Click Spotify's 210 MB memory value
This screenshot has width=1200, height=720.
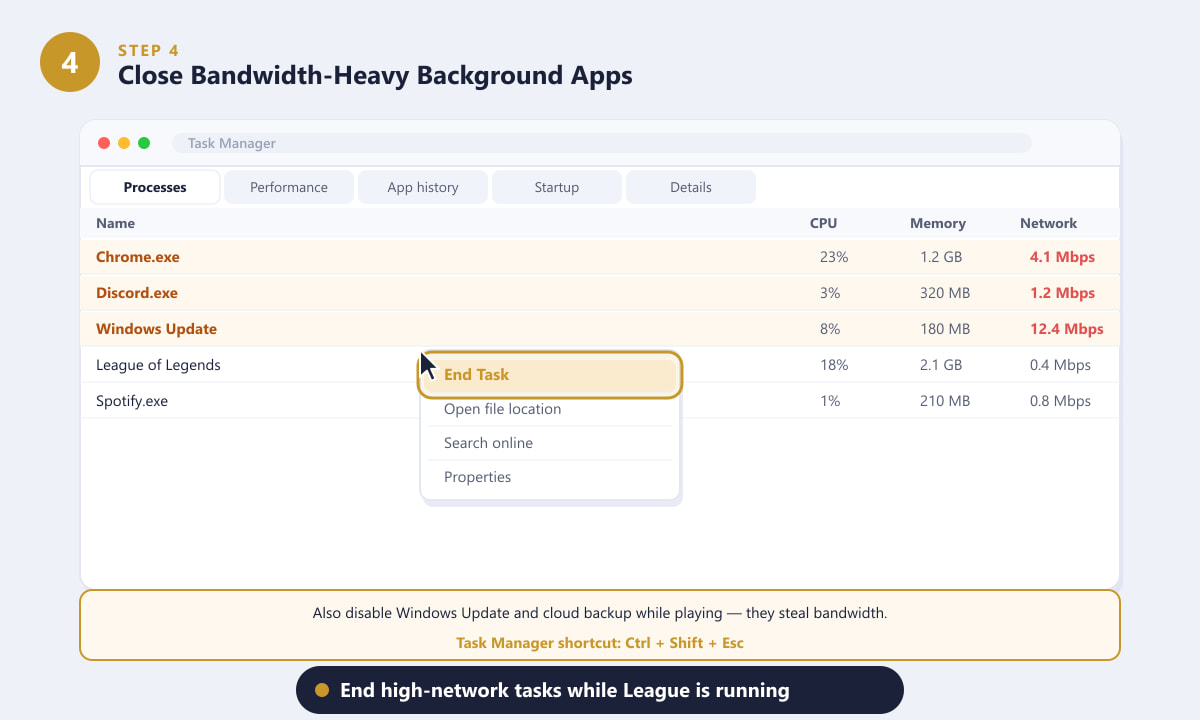pos(945,401)
